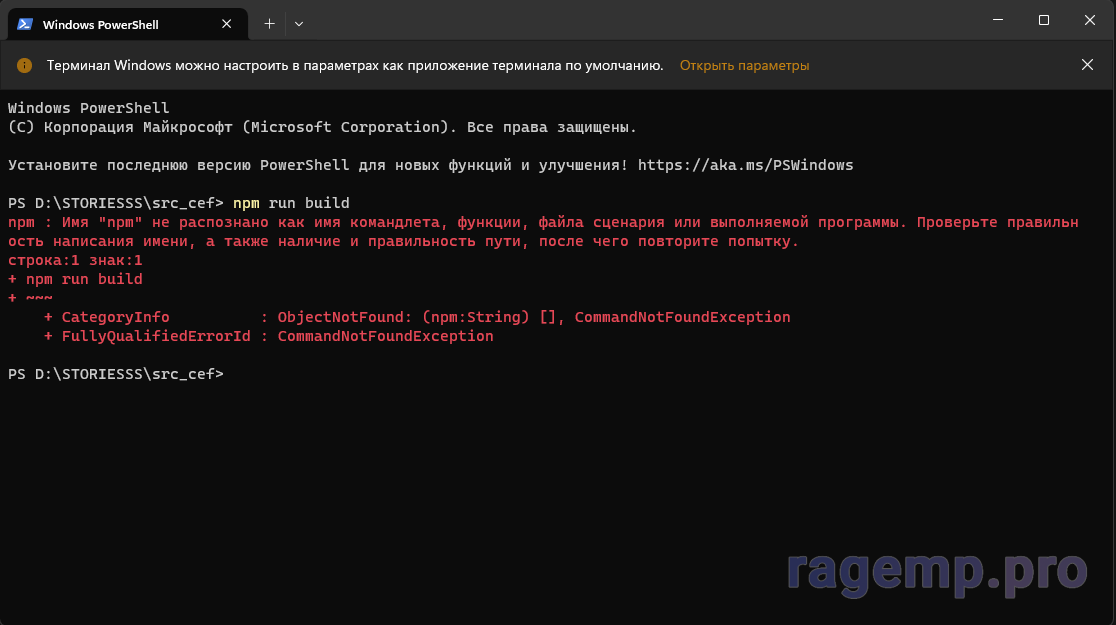Click the ragemp.pro watermark
Screen dimensions: 1116x625
click(x=936, y=570)
